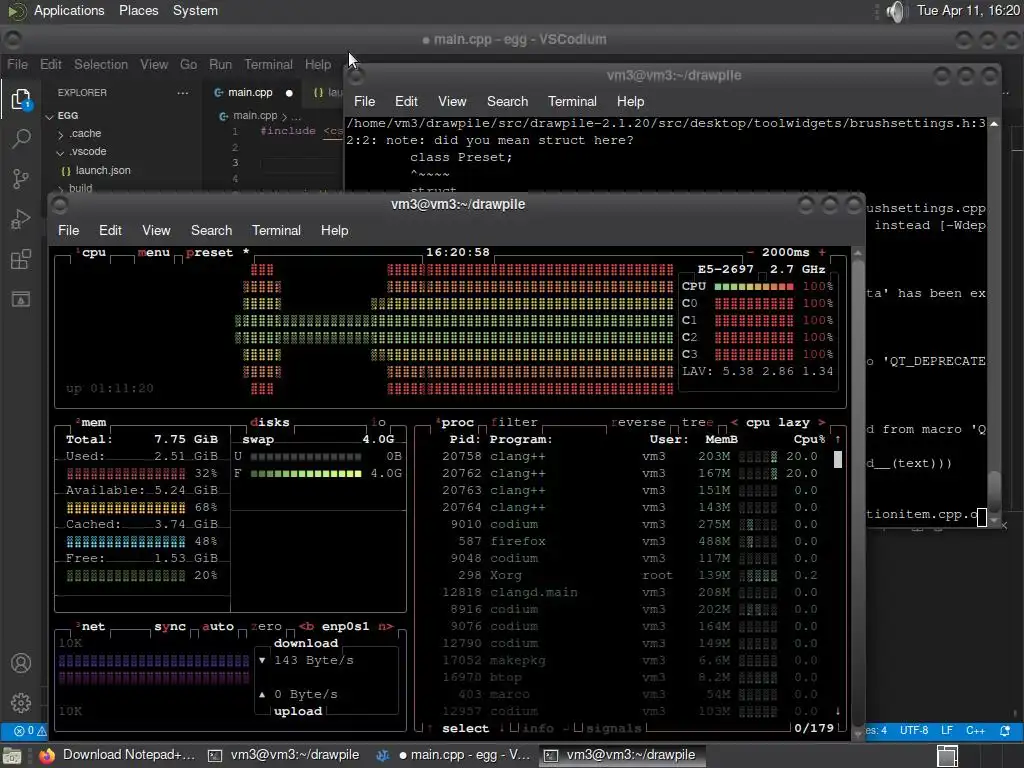The height and width of the screenshot is (768, 1024).
Task: Open View menu in front terminal window
Action: [x=156, y=231]
